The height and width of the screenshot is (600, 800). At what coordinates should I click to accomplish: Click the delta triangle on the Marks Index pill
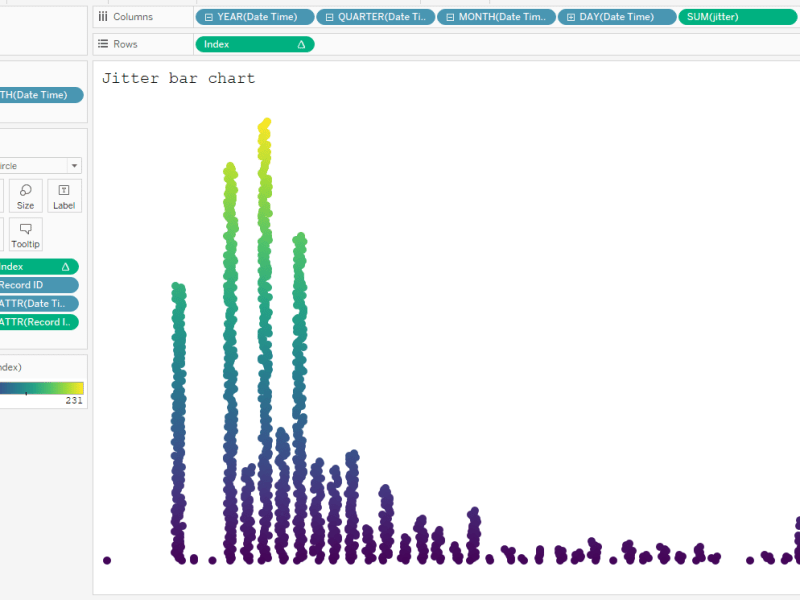64,266
